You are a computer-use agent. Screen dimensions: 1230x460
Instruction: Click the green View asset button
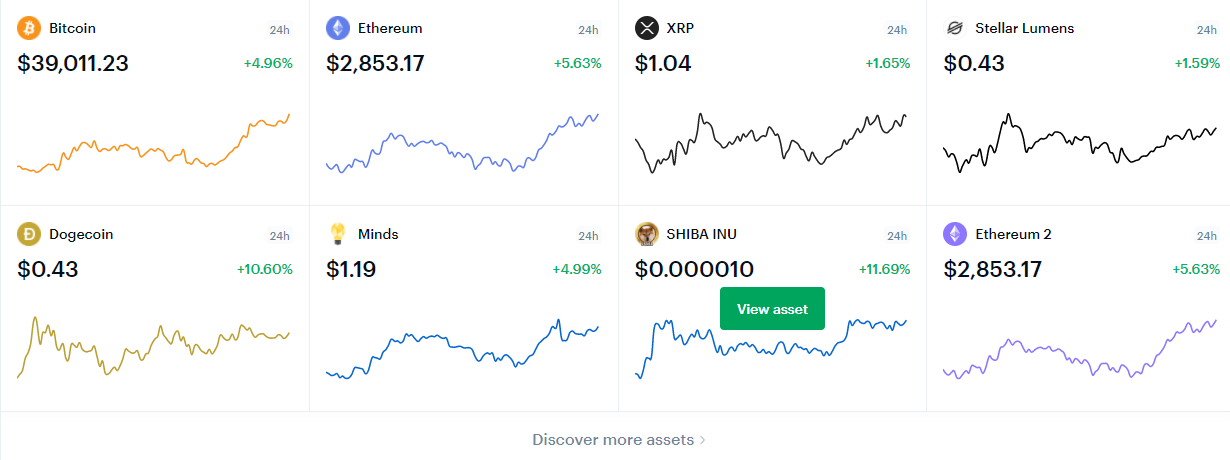click(x=772, y=309)
